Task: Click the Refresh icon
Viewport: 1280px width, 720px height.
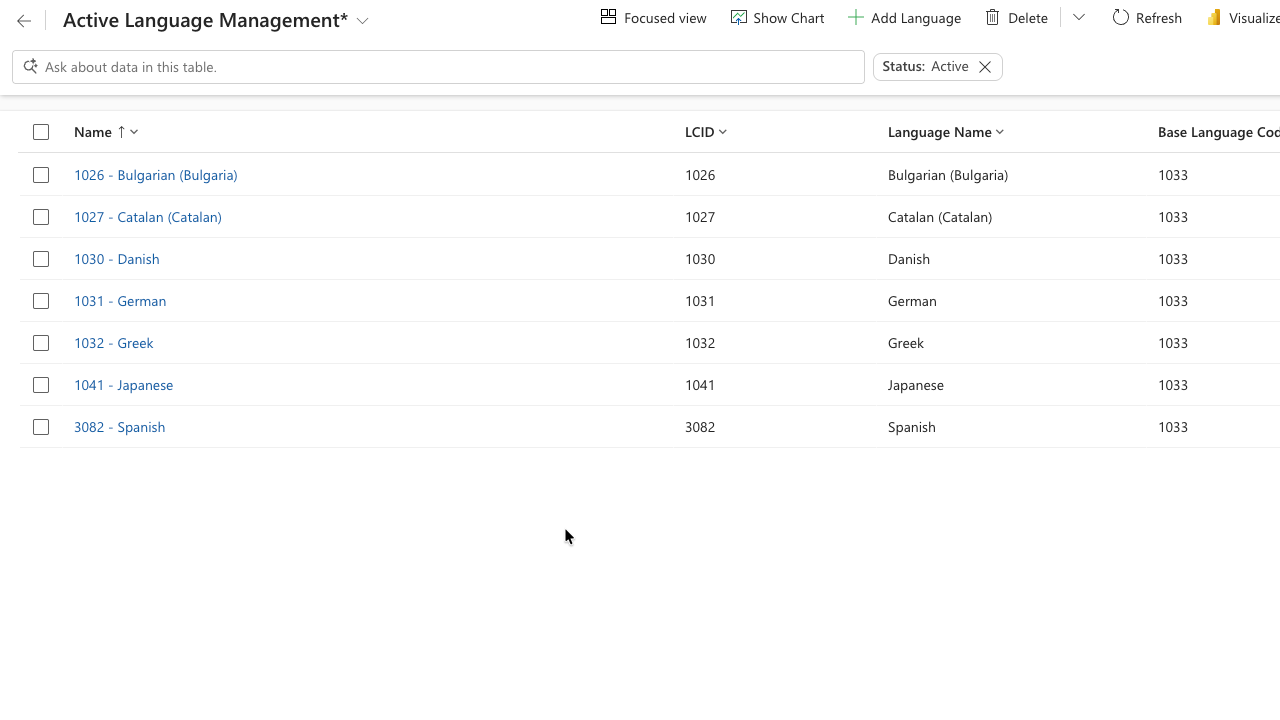Action: 1121,18
